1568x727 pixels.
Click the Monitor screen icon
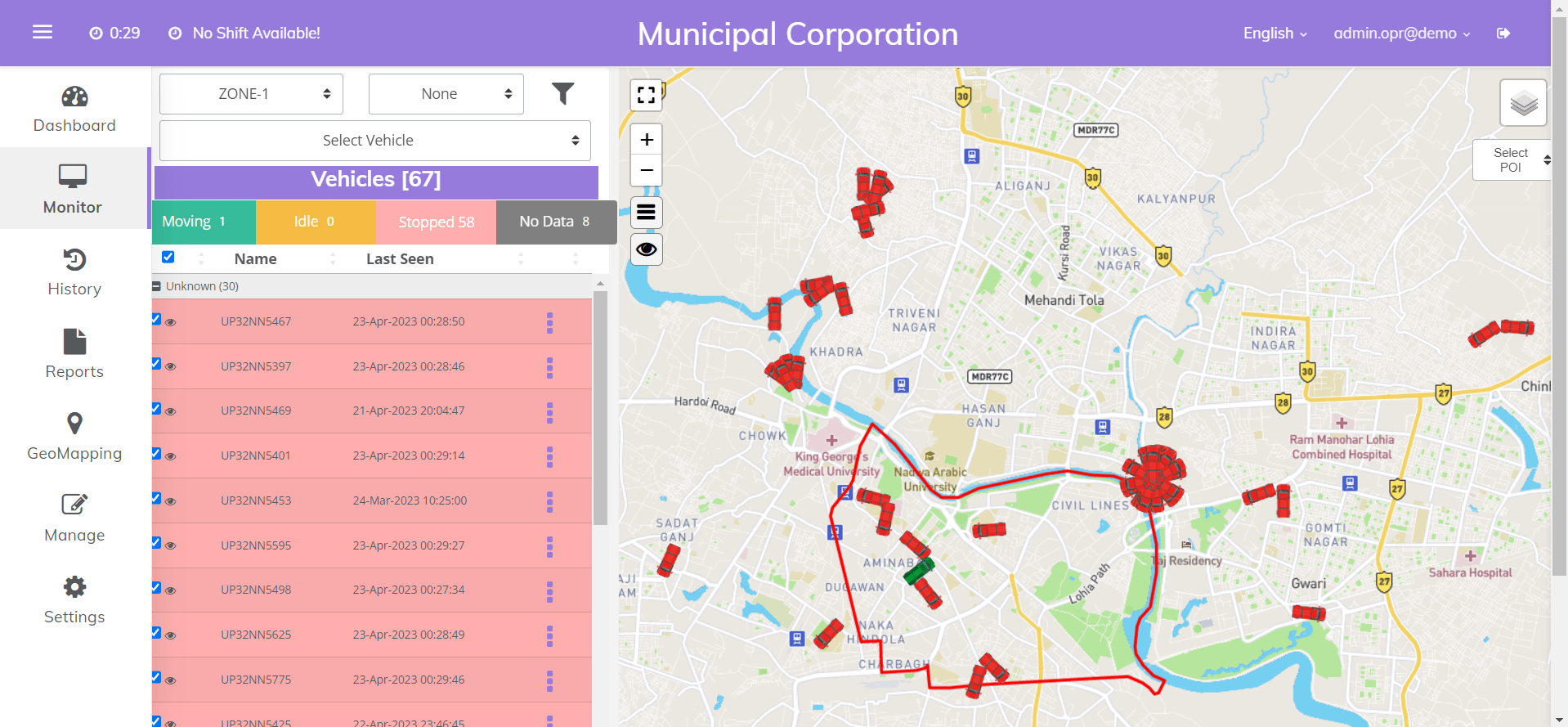[73, 176]
